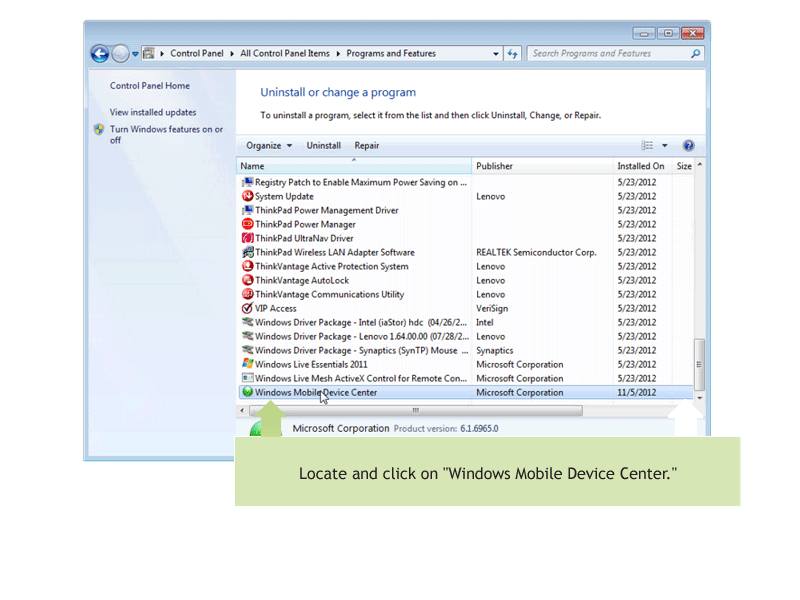The height and width of the screenshot is (600, 800).
Task: Click the horizontal scrollbar thumb
Action: (x=416, y=410)
